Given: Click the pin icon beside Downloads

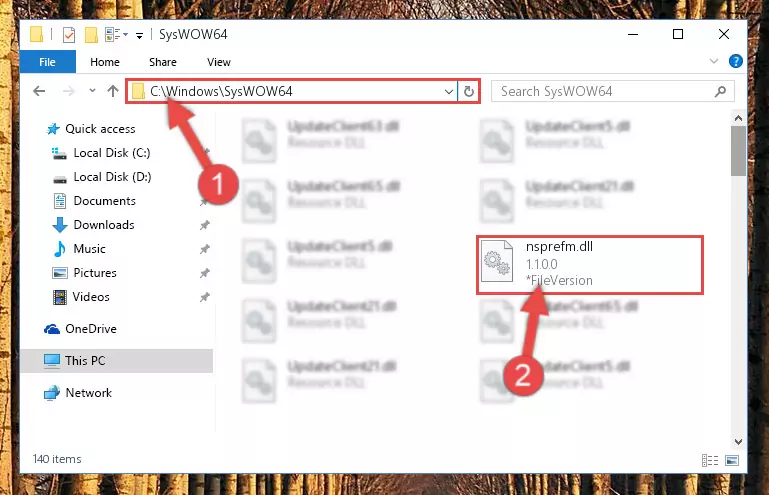Looking at the screenshot, I should pos(205,225).
